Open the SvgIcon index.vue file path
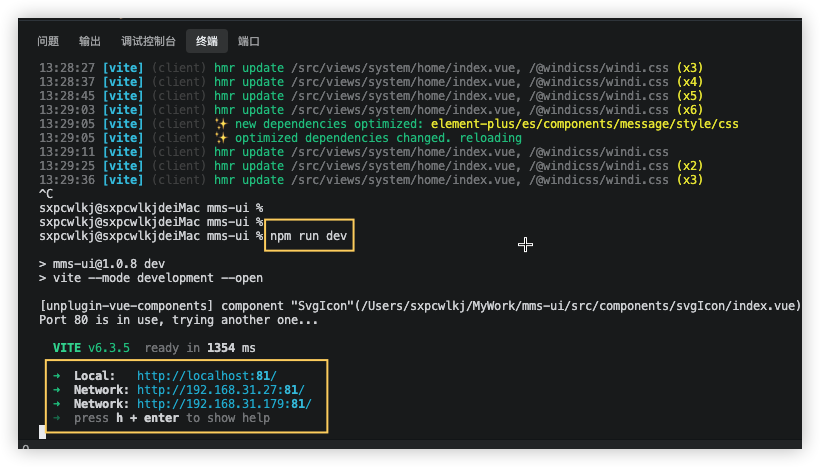 coord(580,306)
